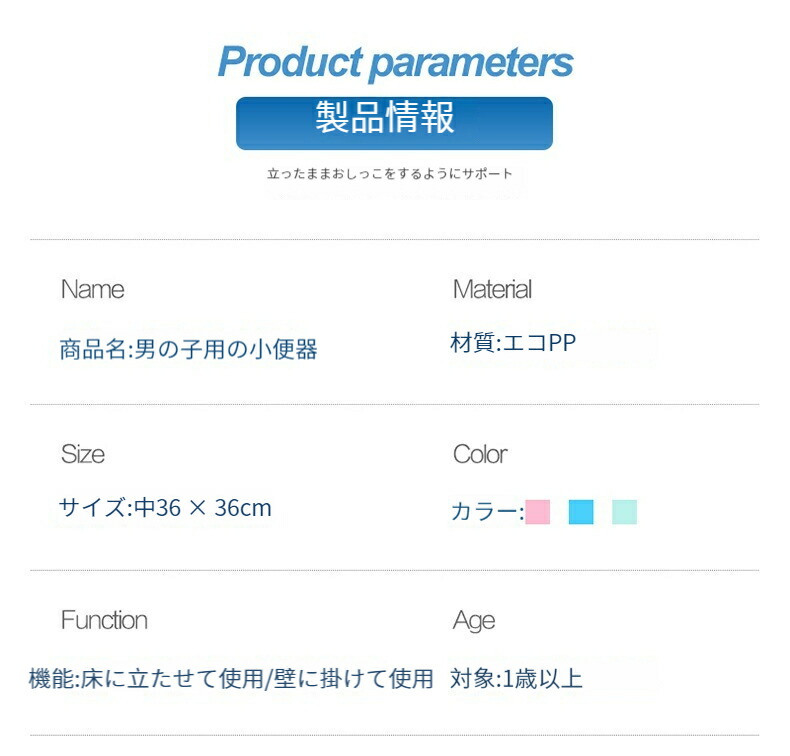Viewport: 790px width, 756px height.
Task: Select the material value 材質:エコPP
Action: click(x=513, y=344)
